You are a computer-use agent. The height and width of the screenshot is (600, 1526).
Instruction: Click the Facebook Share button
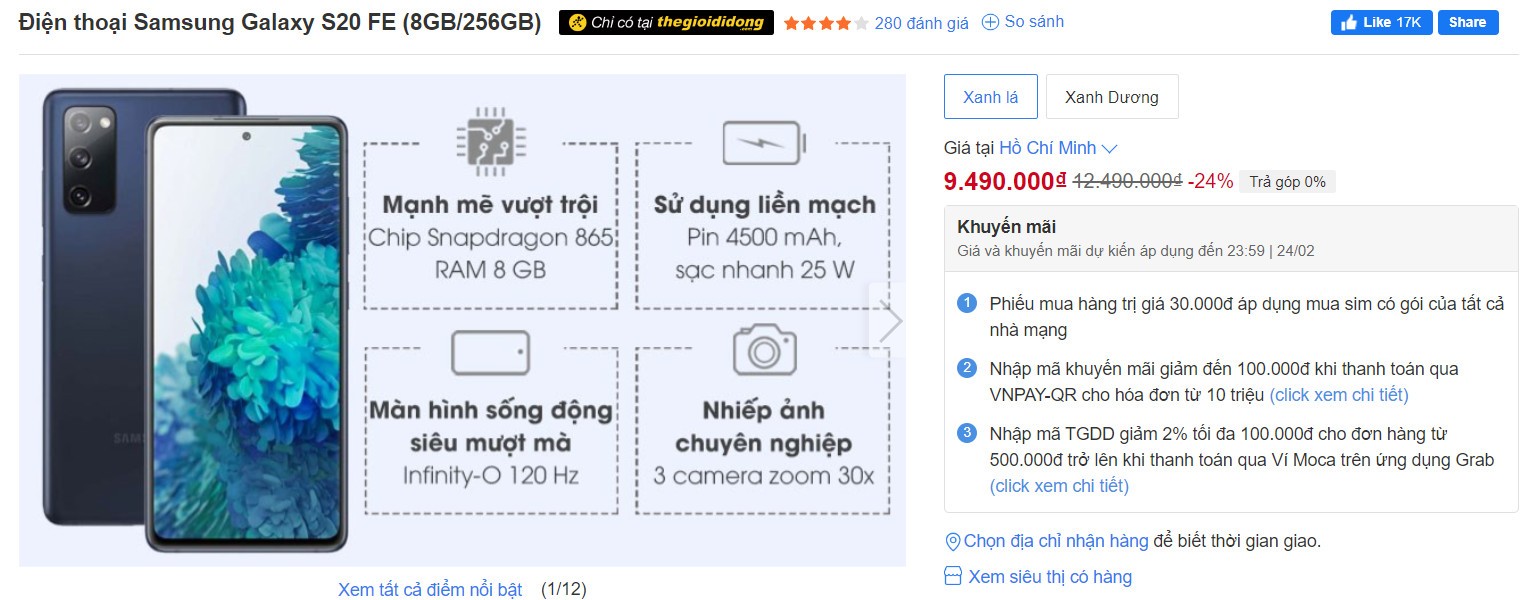(1467, 22)
